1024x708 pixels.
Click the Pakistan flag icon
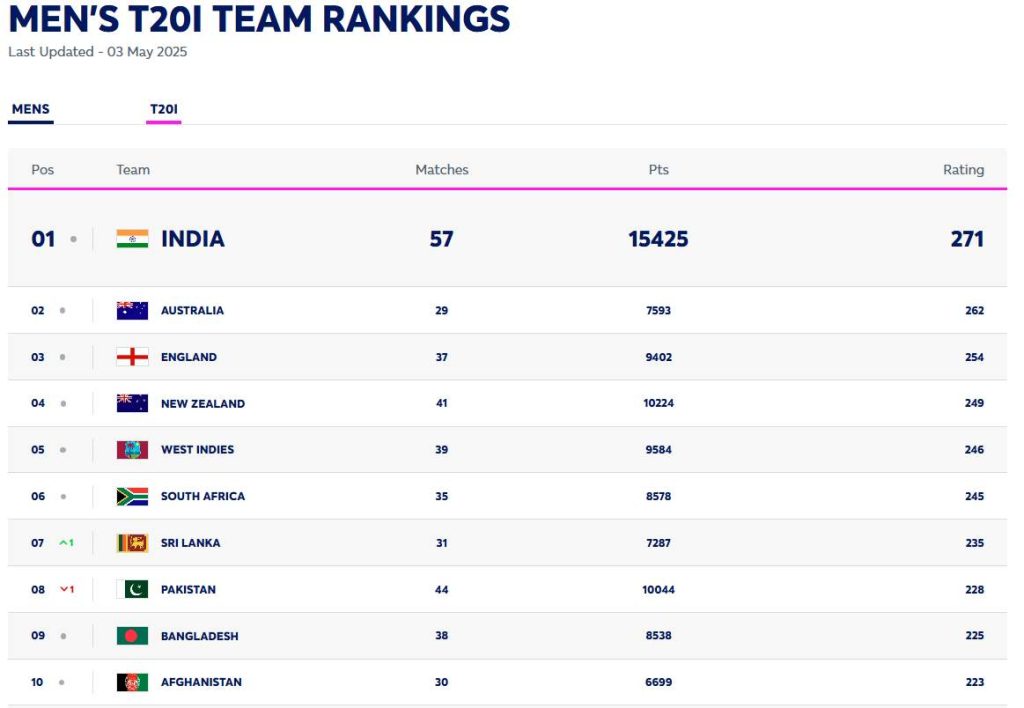132,589
